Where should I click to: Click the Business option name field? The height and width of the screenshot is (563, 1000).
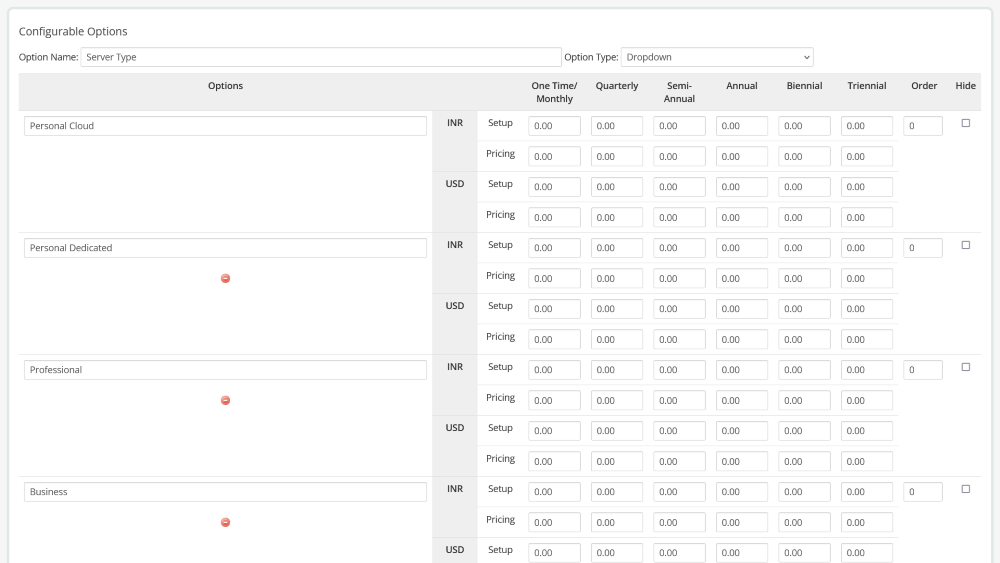[225, 492]
